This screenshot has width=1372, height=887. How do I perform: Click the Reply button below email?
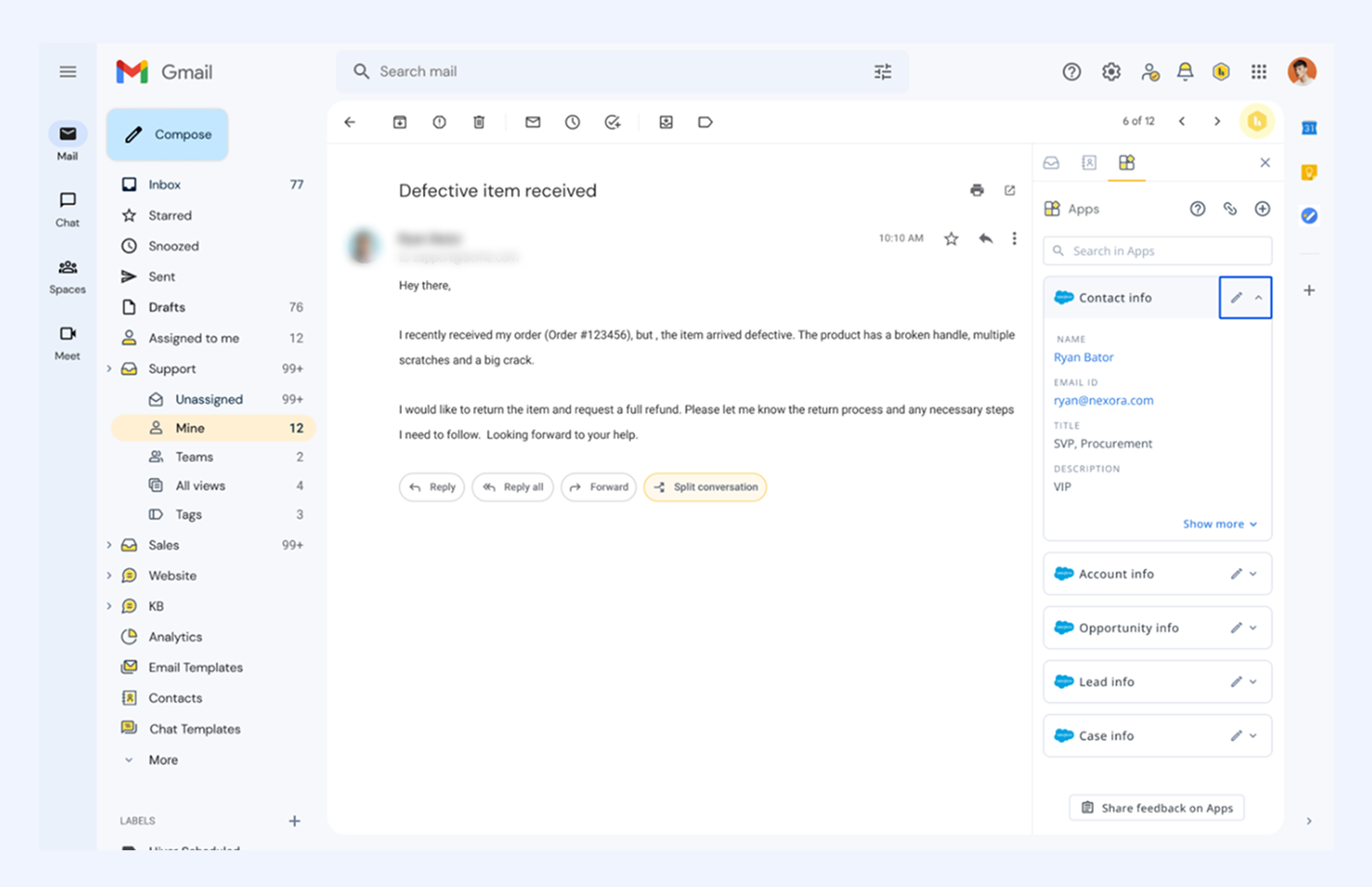(x=432, y=487)
